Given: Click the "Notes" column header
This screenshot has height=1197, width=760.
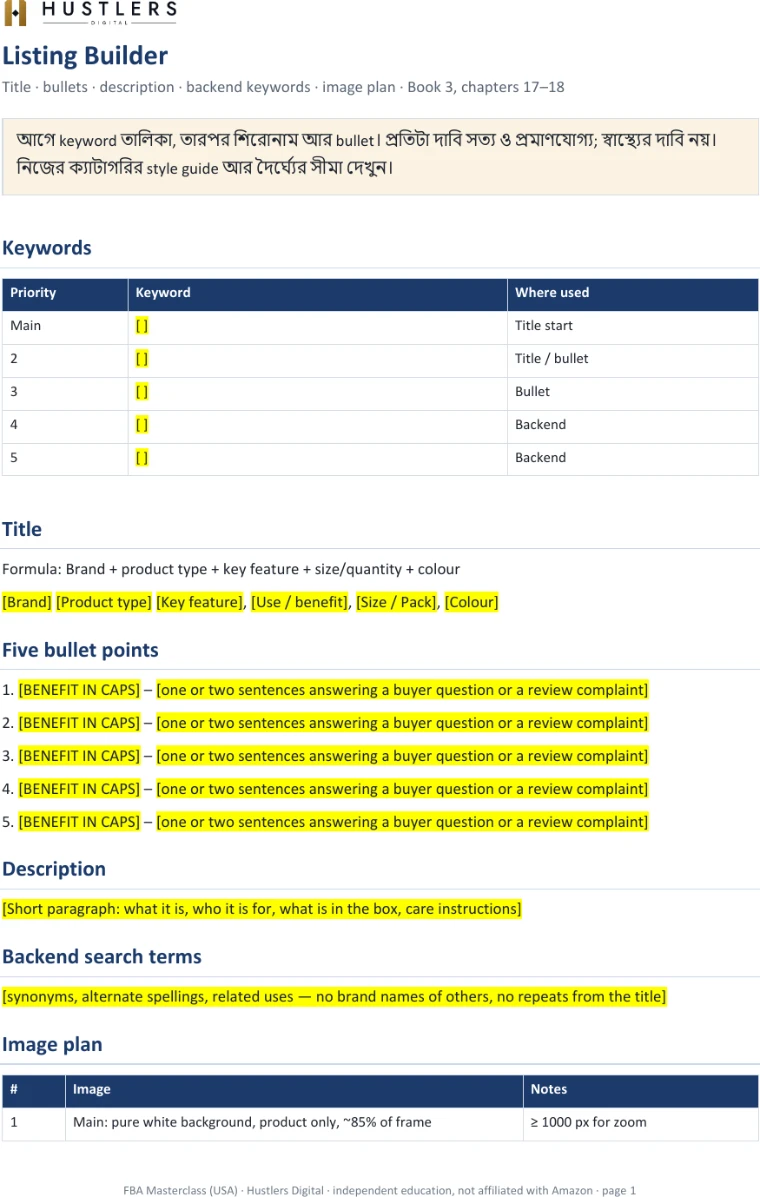Looking at the screenshot, I should [641, 1090].
